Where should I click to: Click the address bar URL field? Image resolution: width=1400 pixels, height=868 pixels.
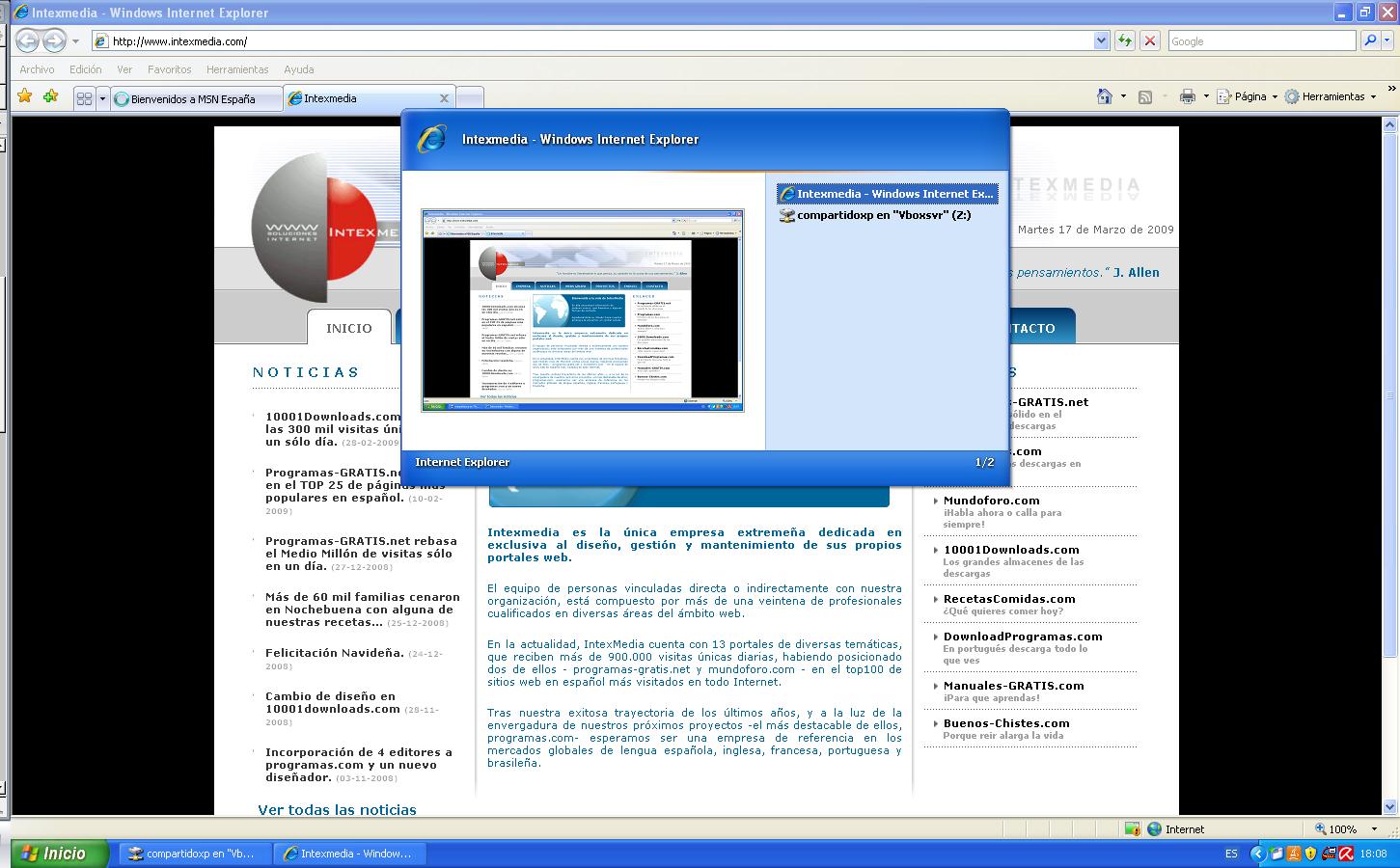(592, 41)
